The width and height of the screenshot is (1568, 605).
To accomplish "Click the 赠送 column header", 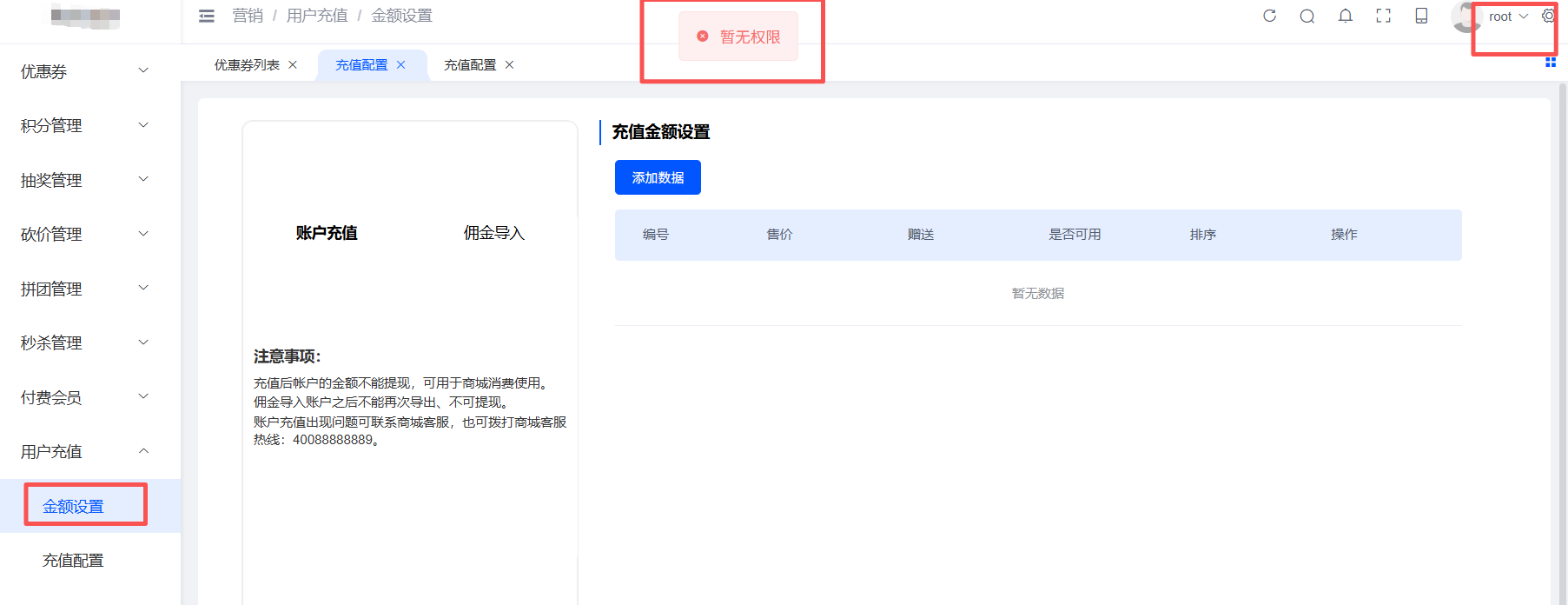I will [921, 235].
